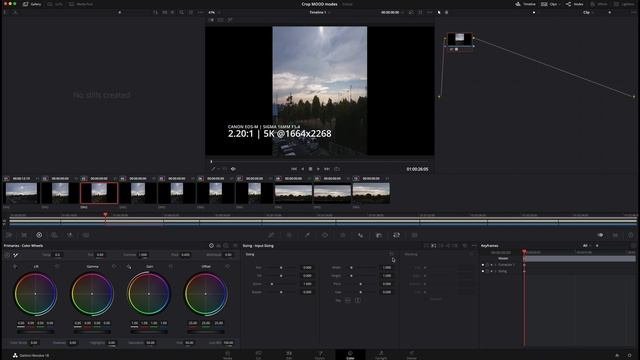Toggle loop playback in viewer transport
Image resolution: width=640 pixels, height=360 pixels.
click(x=337, y=169)
